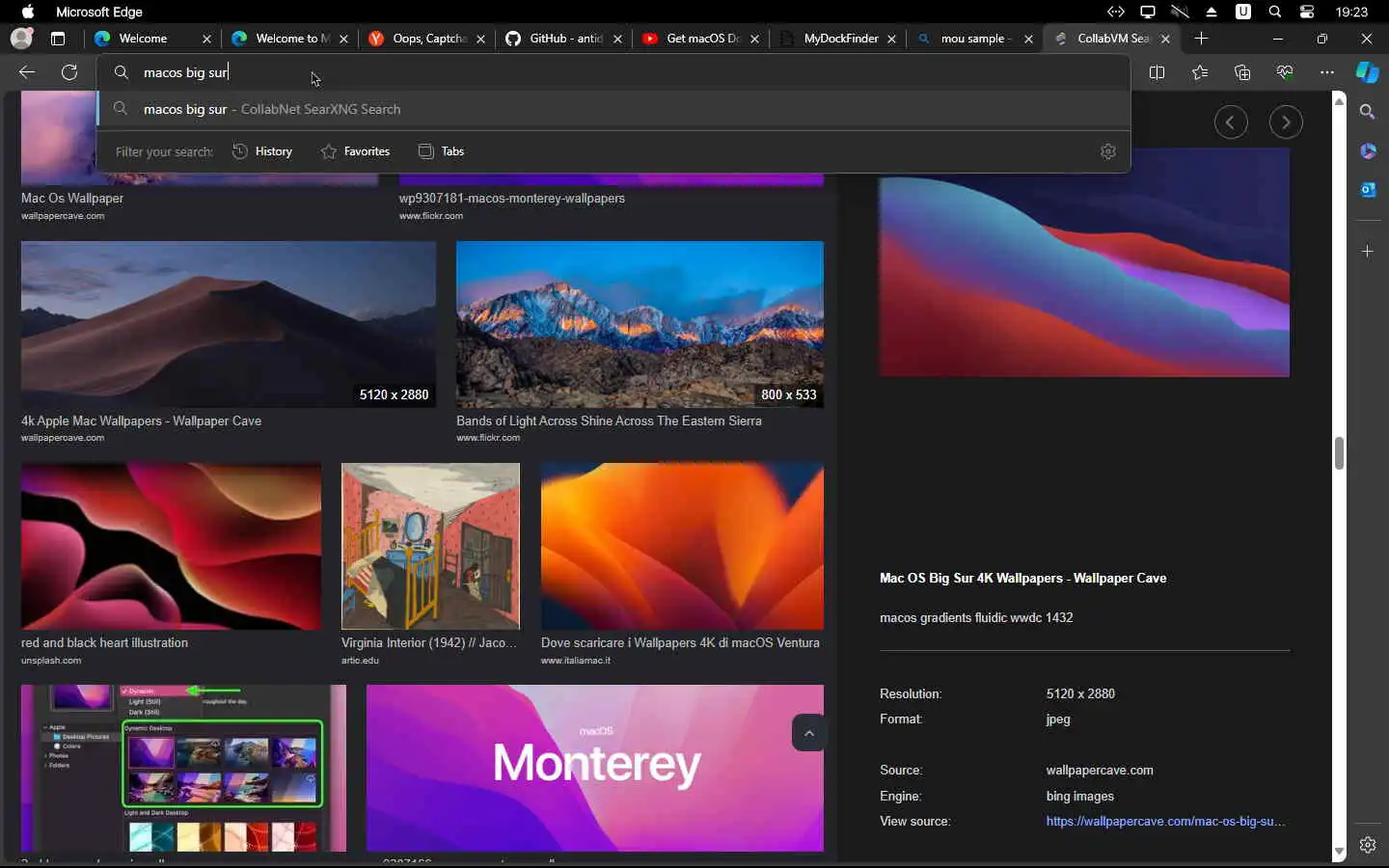Viewport: 1389px width, 868px height.
Task: Click the U icon in the menu bar
Action: point(1243,12)
